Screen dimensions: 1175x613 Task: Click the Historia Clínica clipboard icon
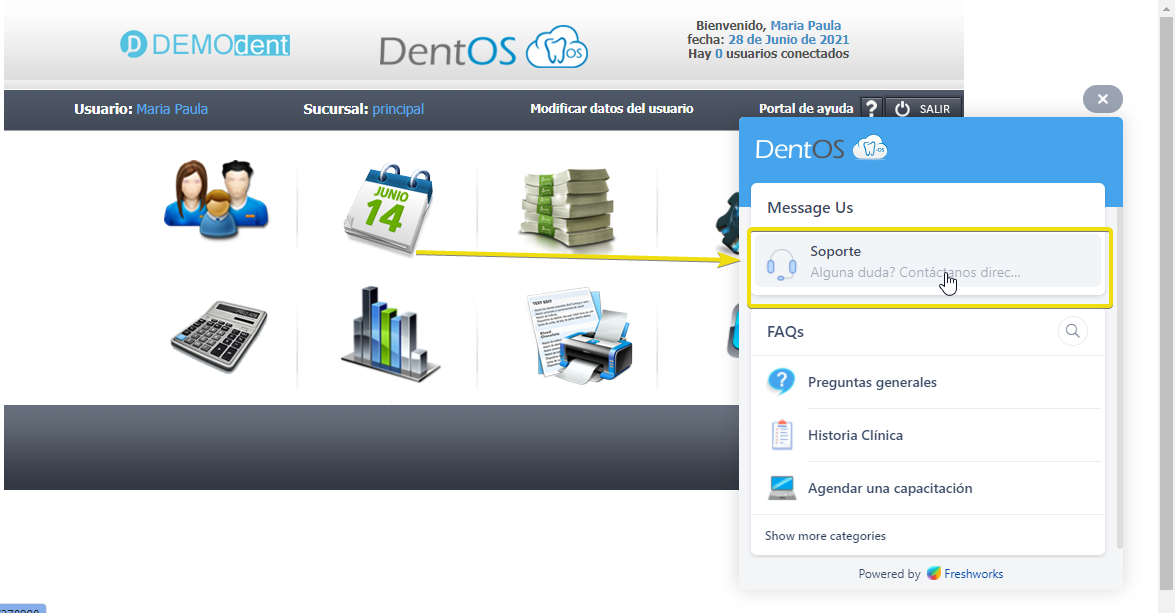[x=782, y=435]
